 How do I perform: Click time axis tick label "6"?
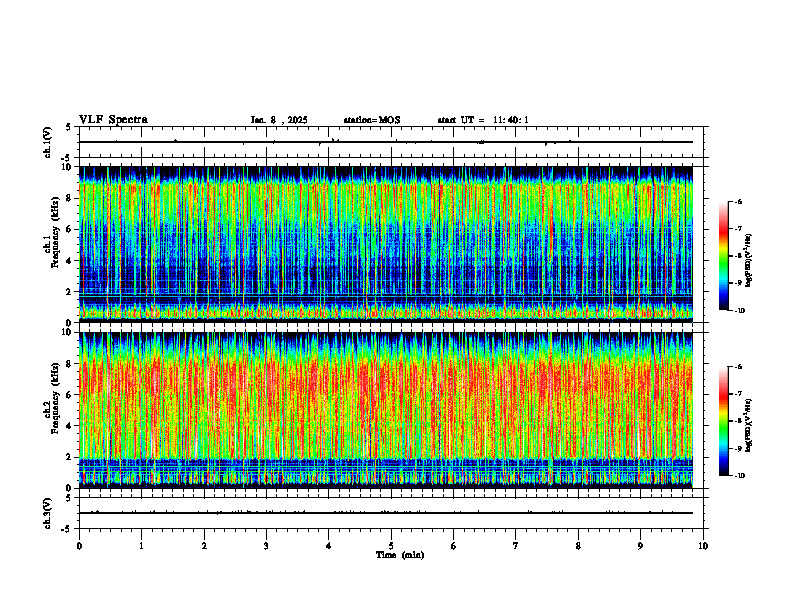click(454, 546)
